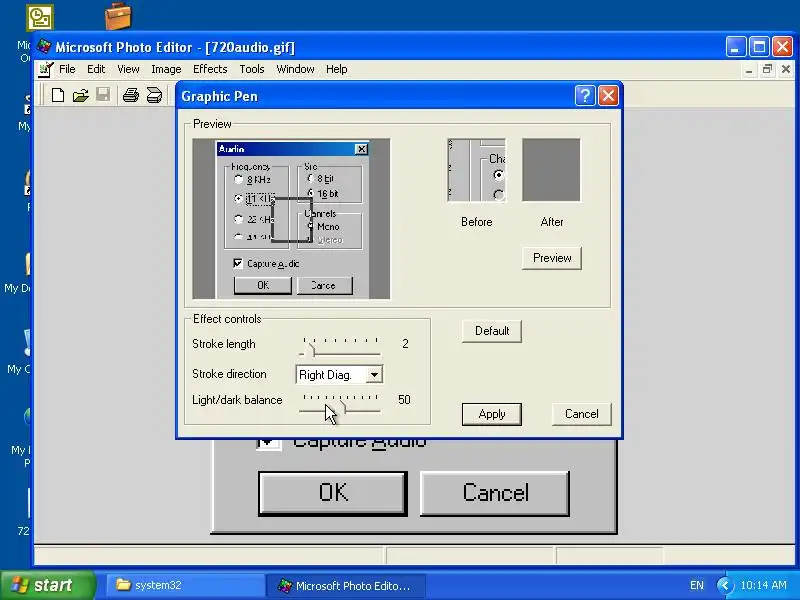Minimize the inner 720audio.gif document window
This screenshot has width=800, height=600.
pyautogui.click(x=748, y=69)
